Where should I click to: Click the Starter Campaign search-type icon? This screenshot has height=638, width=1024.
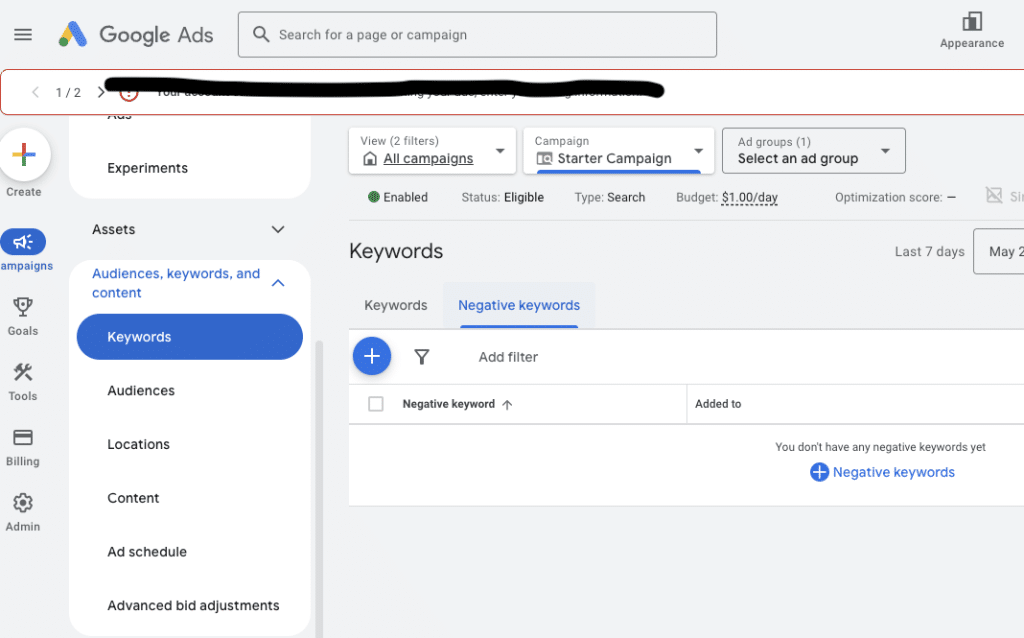[x=544, y=158]
